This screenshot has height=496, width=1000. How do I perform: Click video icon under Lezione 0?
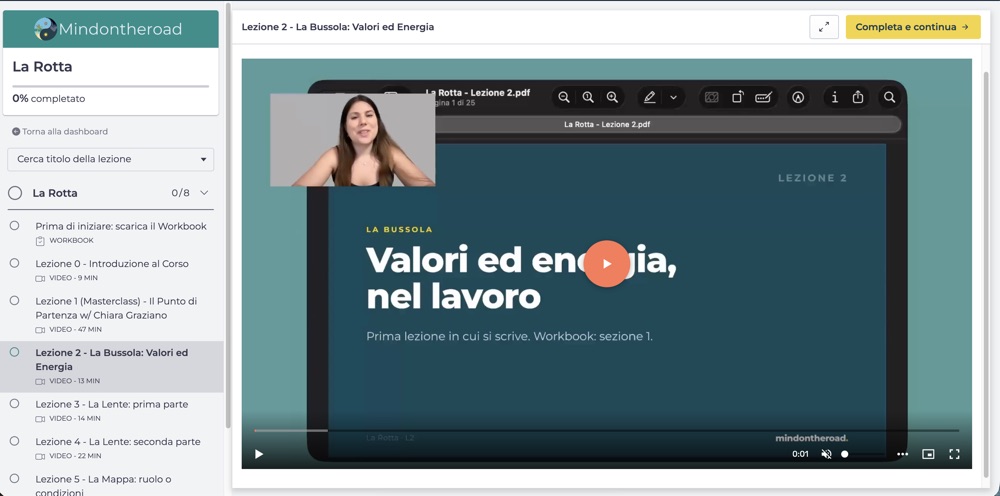tap(40, 278)
